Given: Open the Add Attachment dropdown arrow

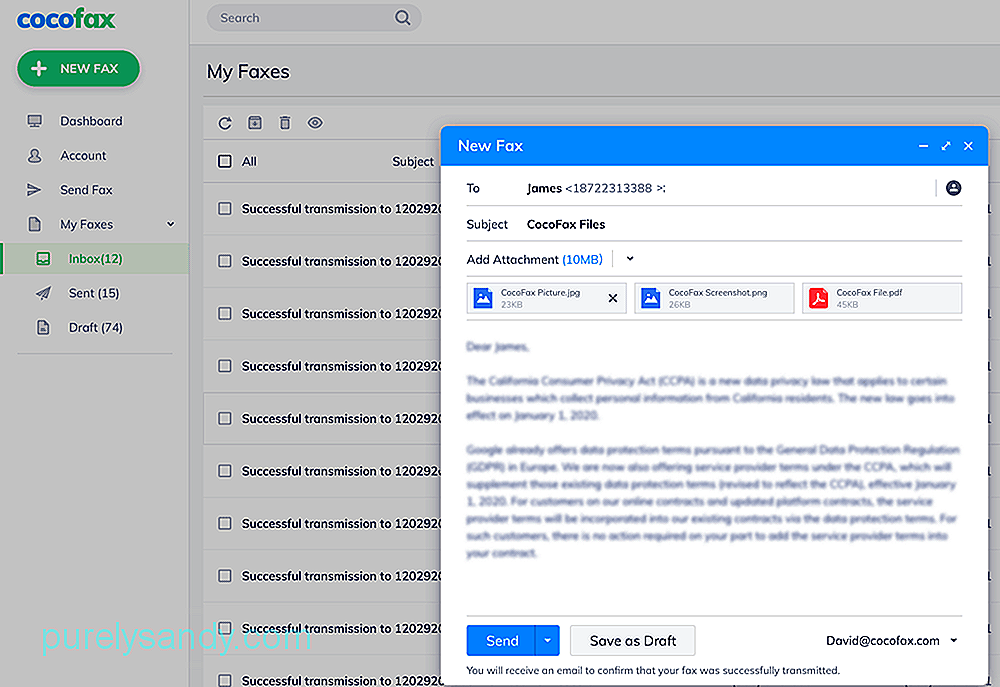Looking at the screenshot, I should (x=630, y=259).
